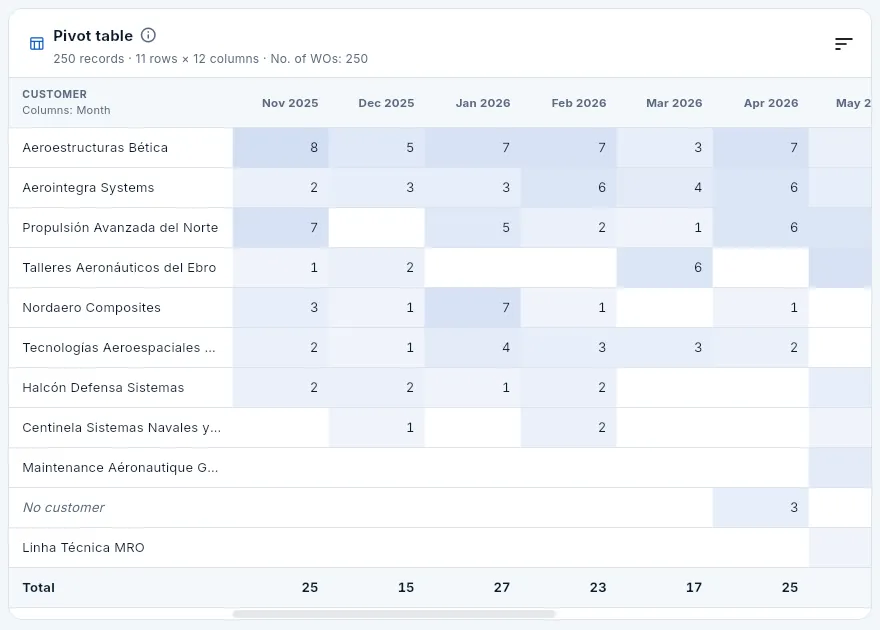Click Nov 2025 total value 25

310,587
